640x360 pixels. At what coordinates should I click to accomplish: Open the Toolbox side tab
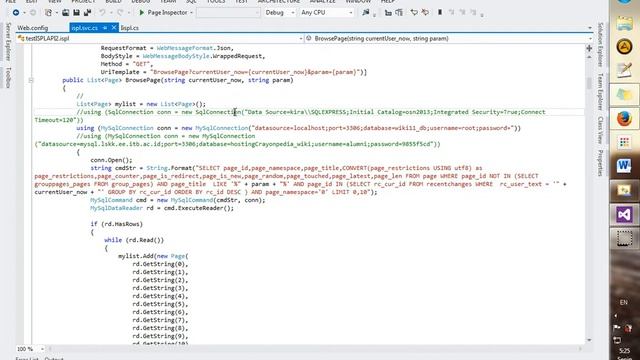(x=8, y=77)
